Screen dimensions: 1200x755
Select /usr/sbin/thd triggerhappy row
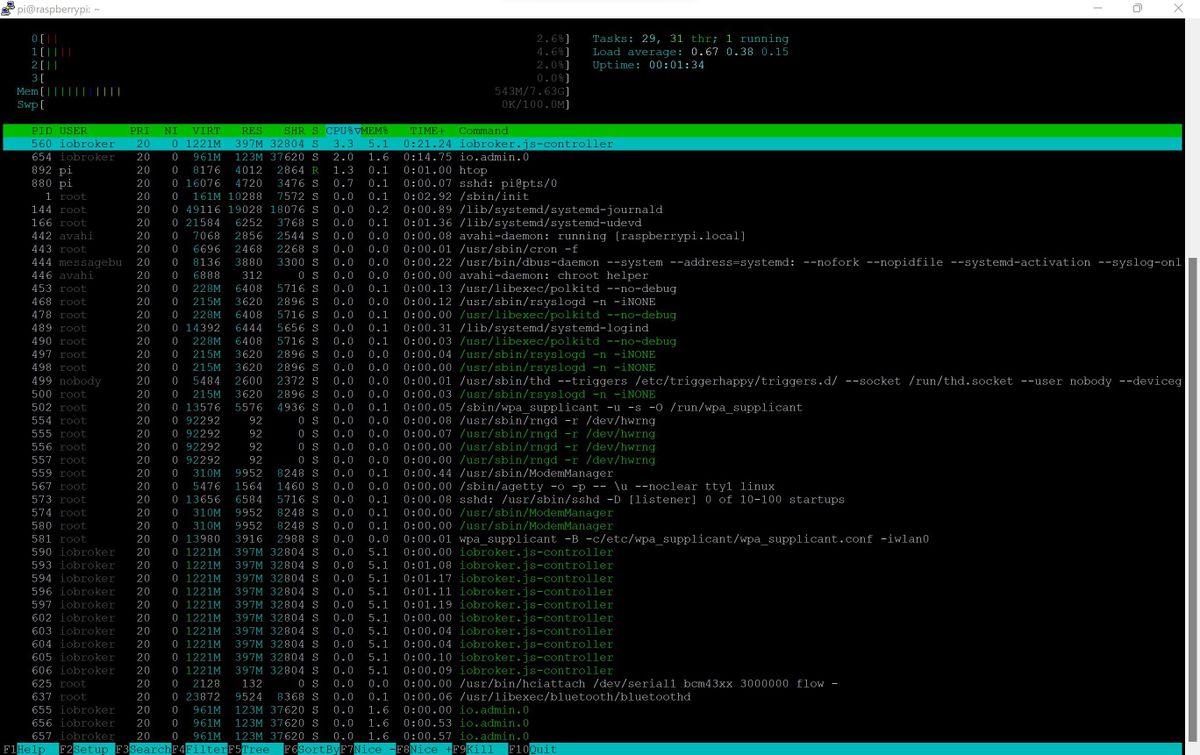point(594,381)
